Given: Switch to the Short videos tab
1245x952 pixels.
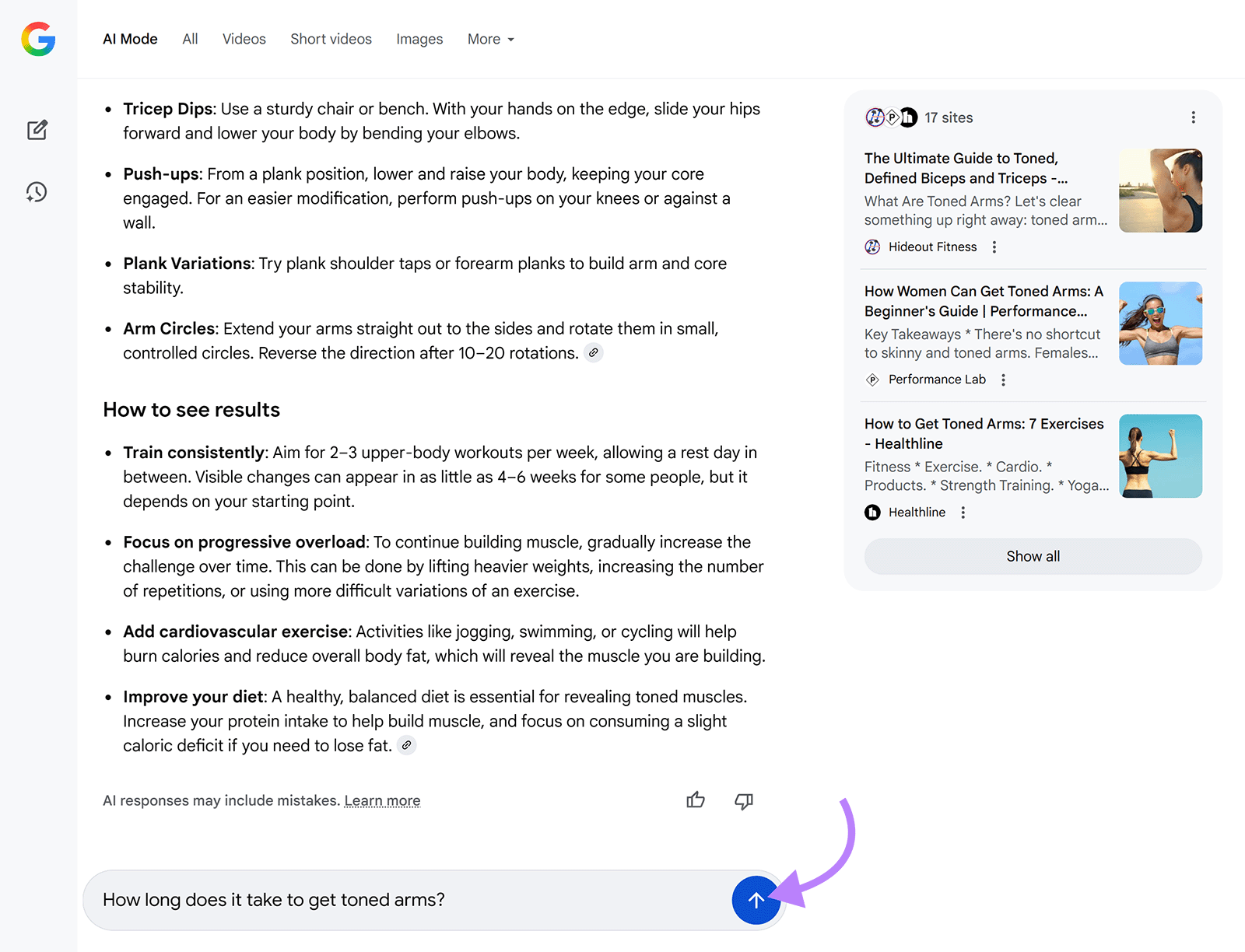Looking at the screenshot, I should pyautogui.click(x=331, y=39).
